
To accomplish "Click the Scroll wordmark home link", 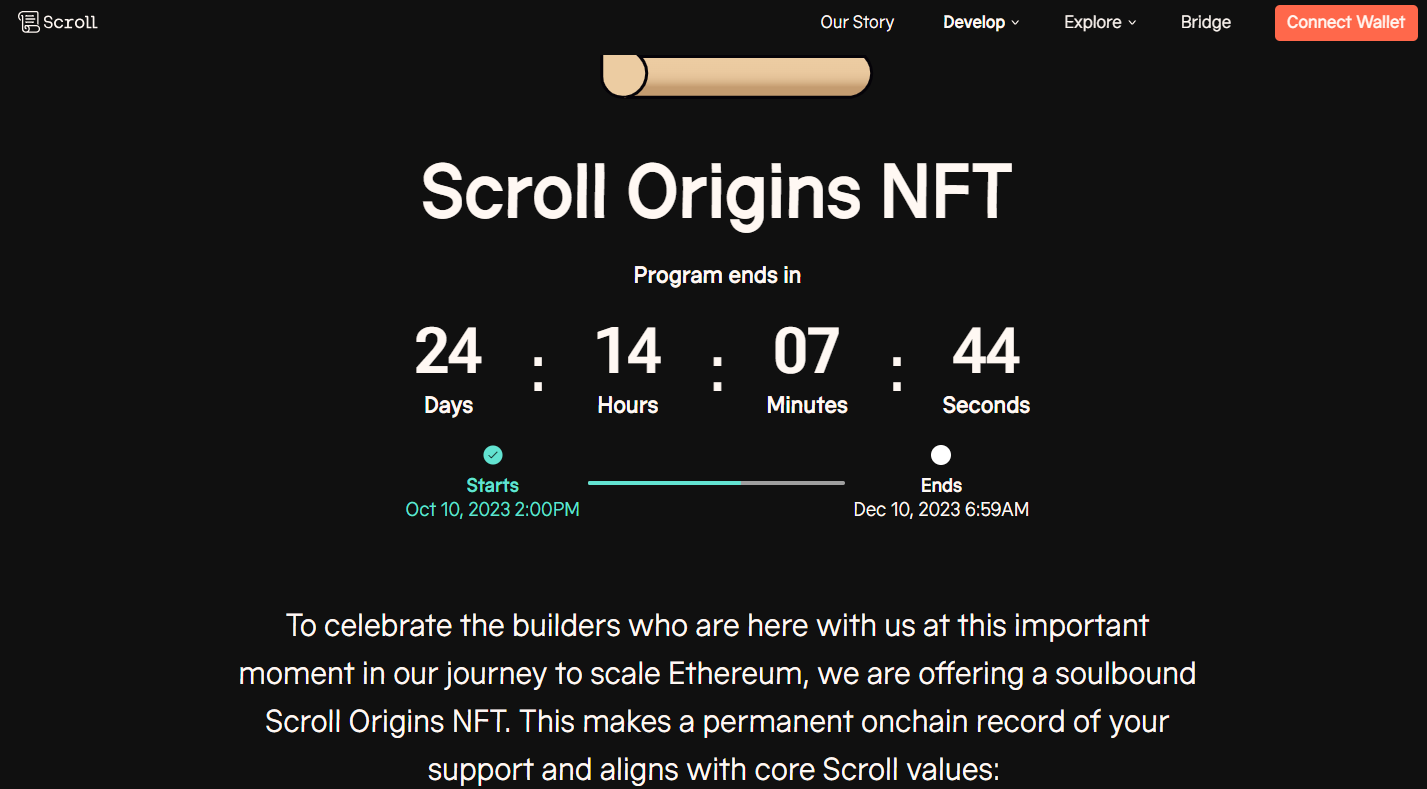I will click(70, 22).
